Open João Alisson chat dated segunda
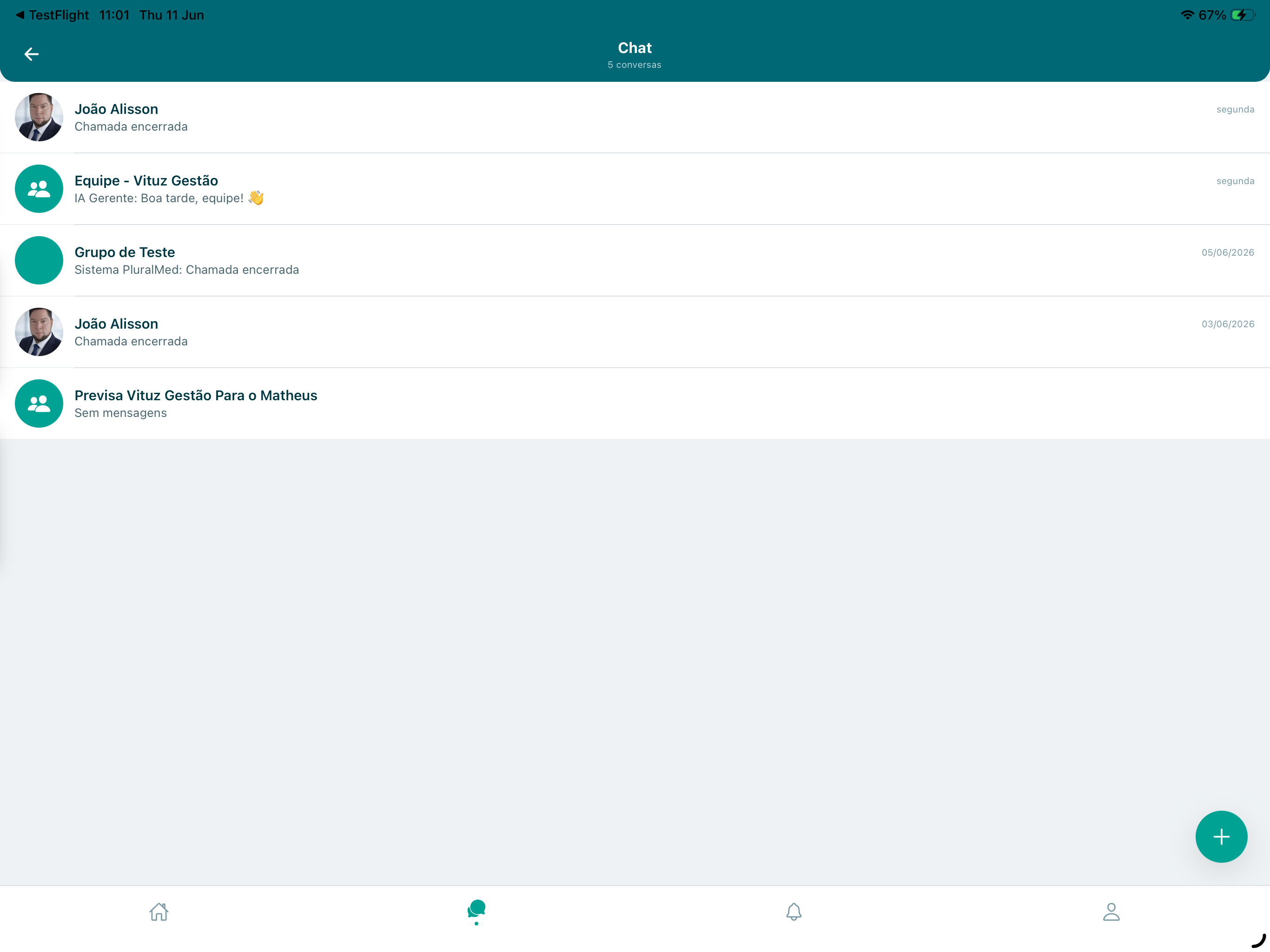The height and width of the screenshot is (952, 1270). pos(635,117)
